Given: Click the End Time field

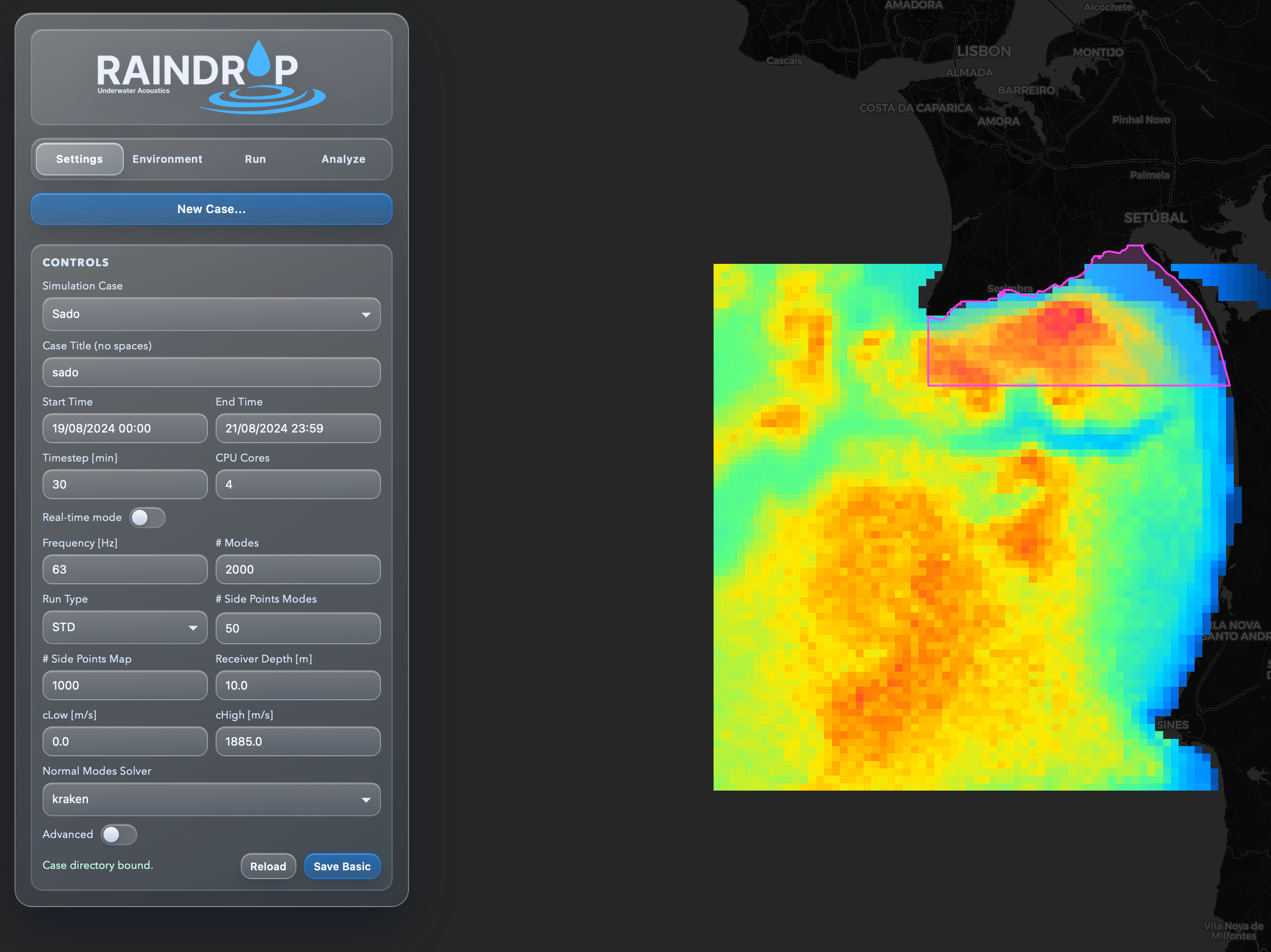Looking at the screenshot, I should pyautogui.click(x=298, y=428).
